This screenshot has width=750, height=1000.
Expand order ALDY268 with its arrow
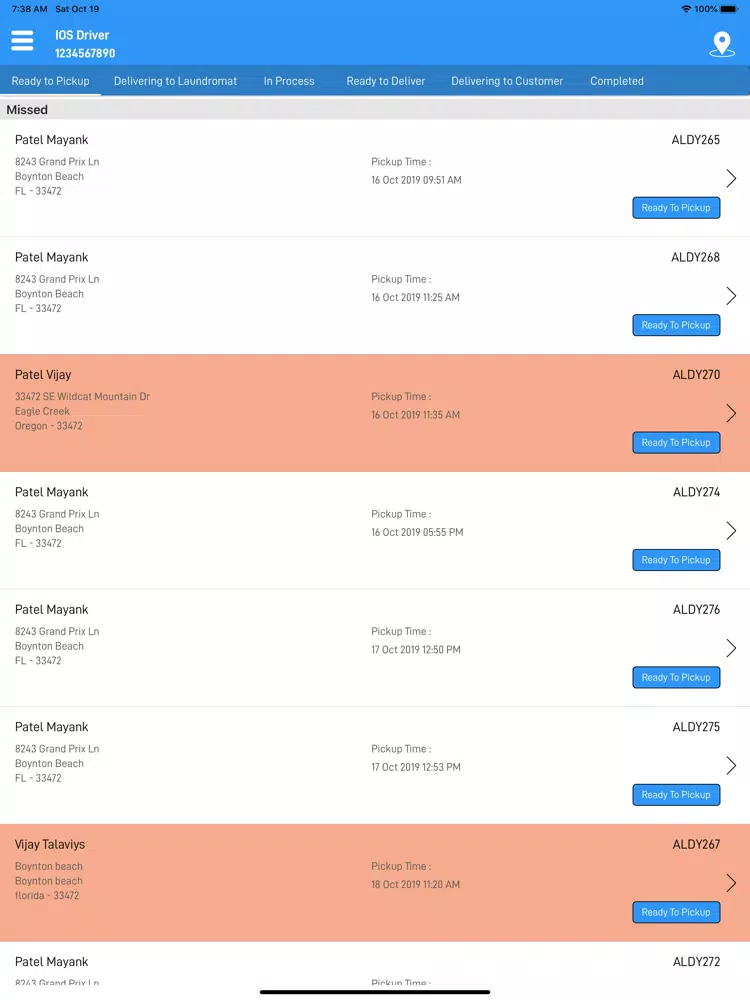(731, 296)
